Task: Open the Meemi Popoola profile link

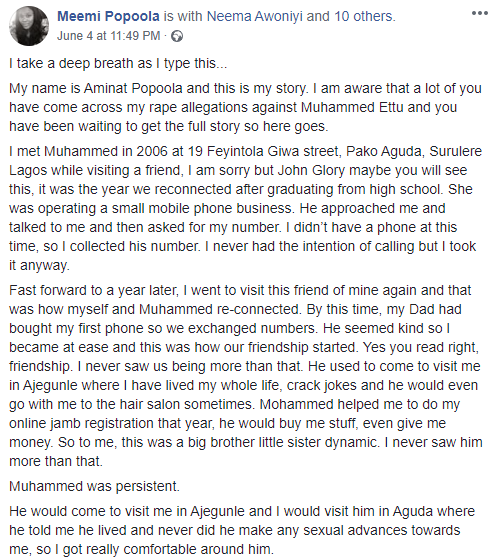Action: tap(108, 16)
